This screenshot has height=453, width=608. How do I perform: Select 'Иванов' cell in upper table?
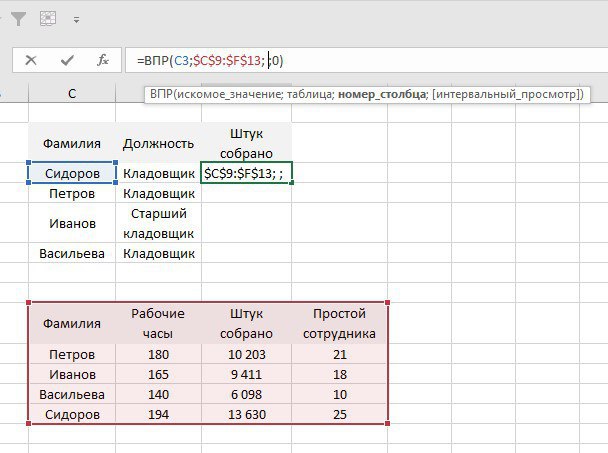pos(72,223)
